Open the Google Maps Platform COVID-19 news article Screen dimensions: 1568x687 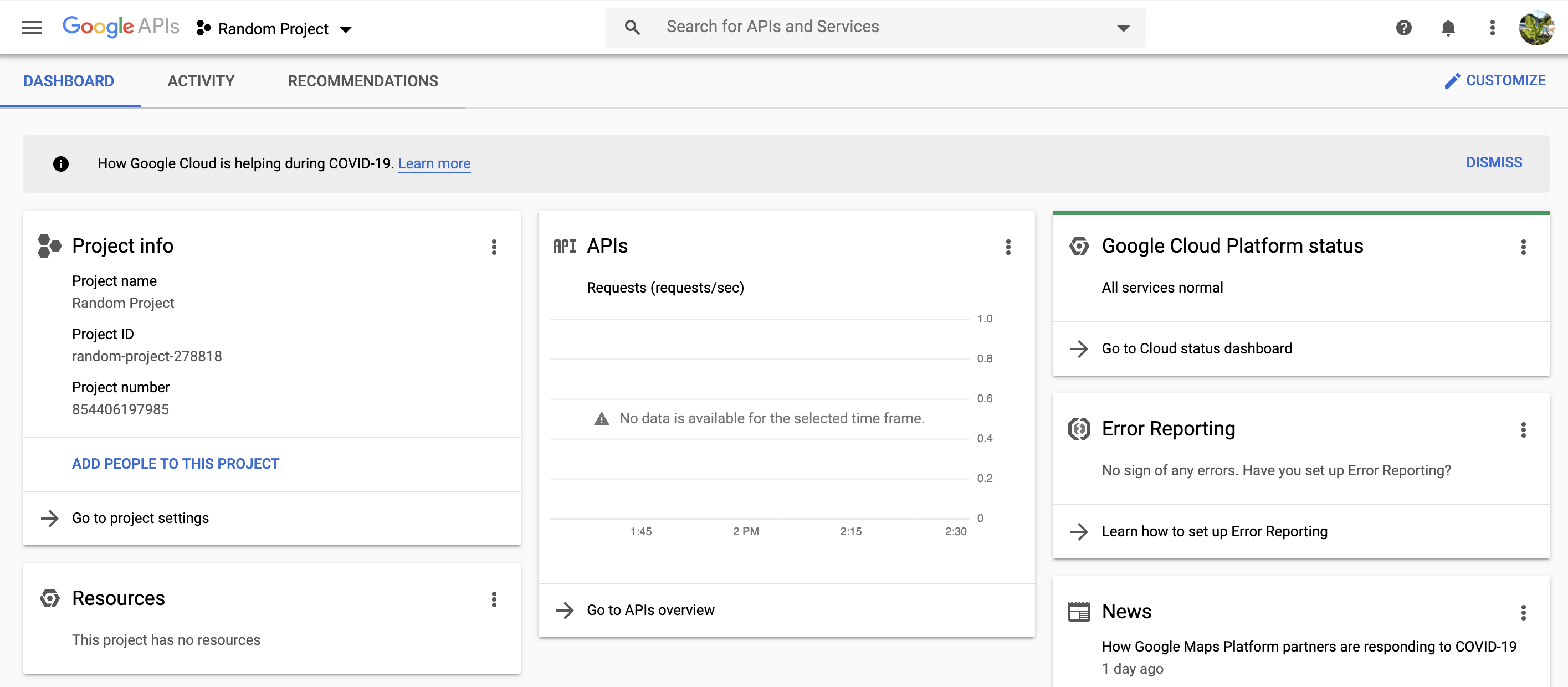(1309, 646)
